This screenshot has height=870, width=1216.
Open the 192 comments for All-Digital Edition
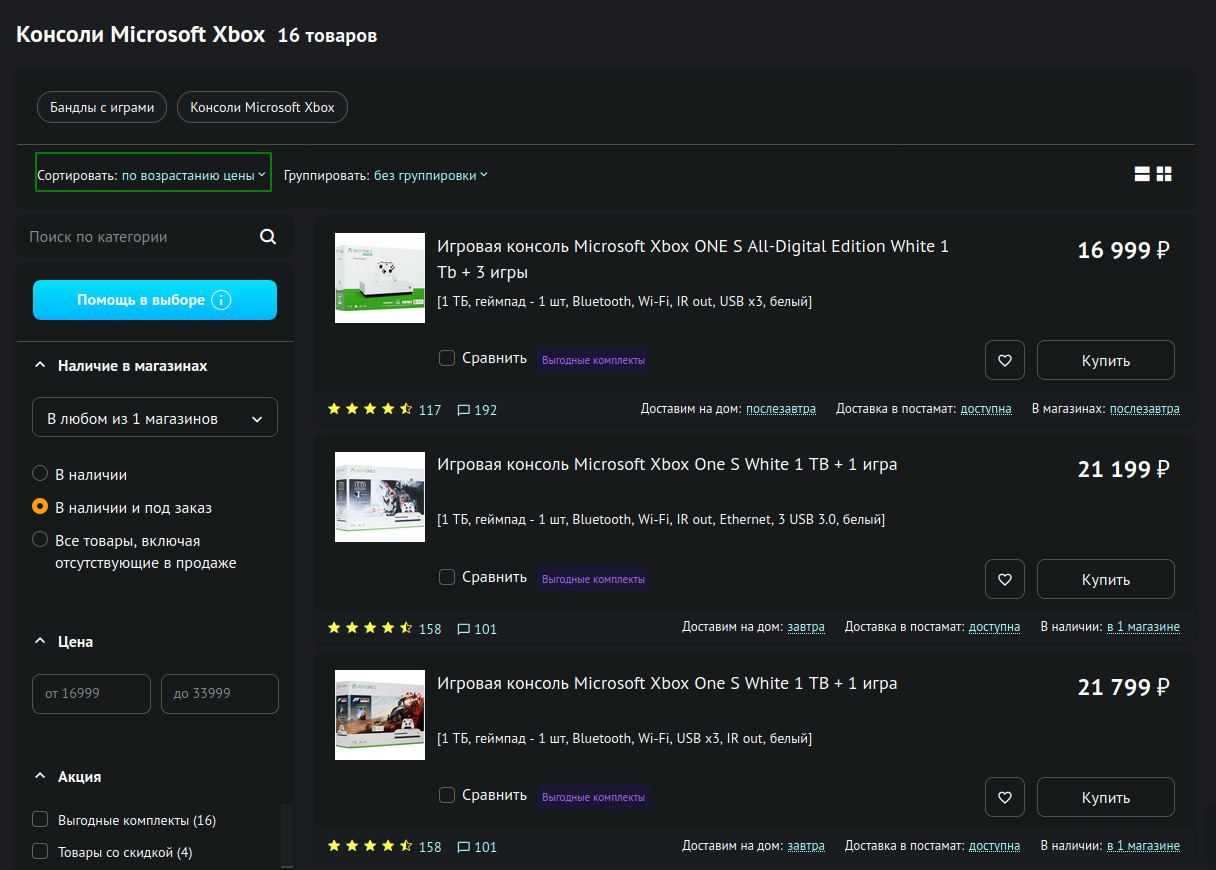point(477,410)
